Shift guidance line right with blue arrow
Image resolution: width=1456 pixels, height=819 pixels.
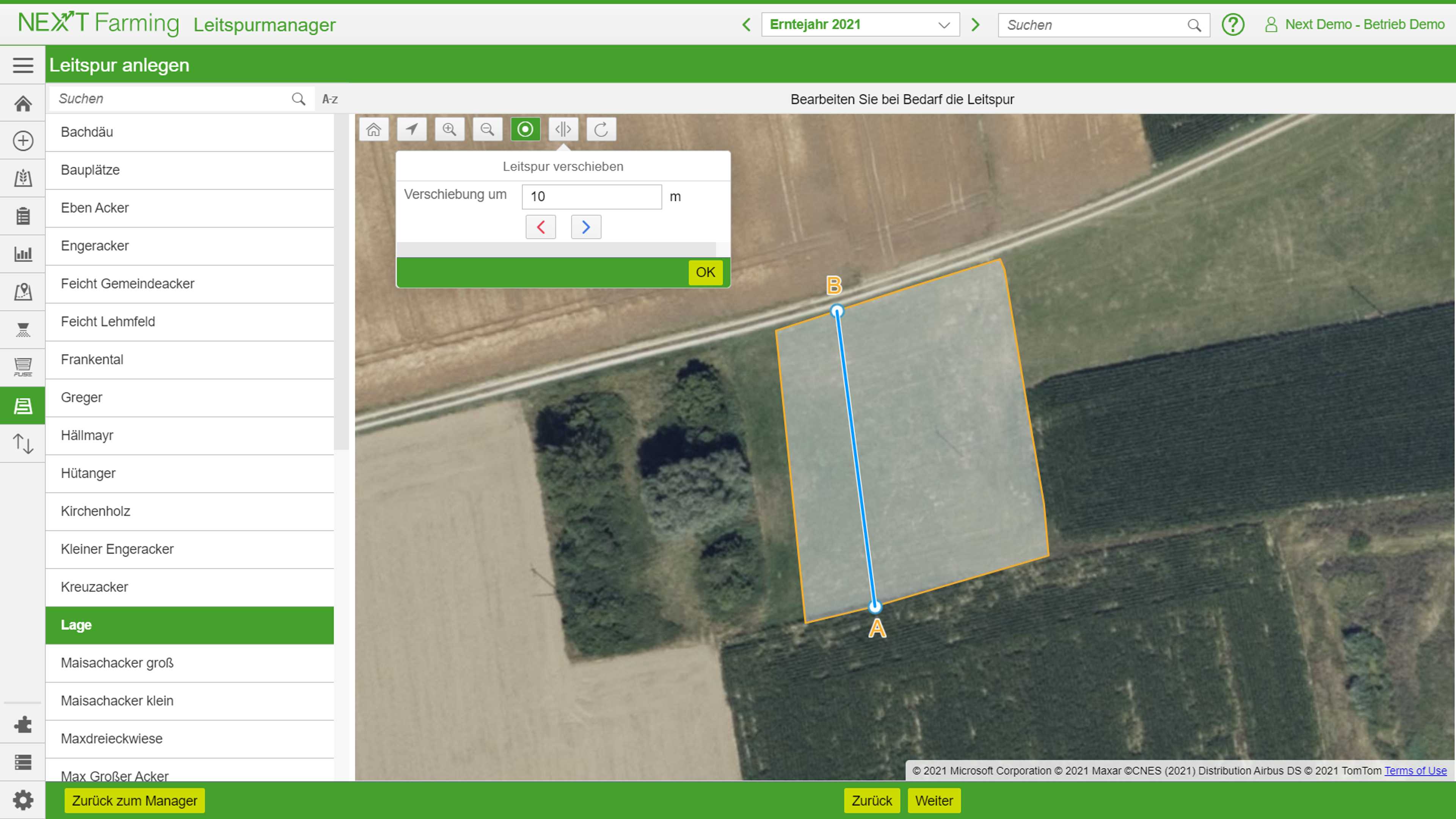tap(585, 227)
